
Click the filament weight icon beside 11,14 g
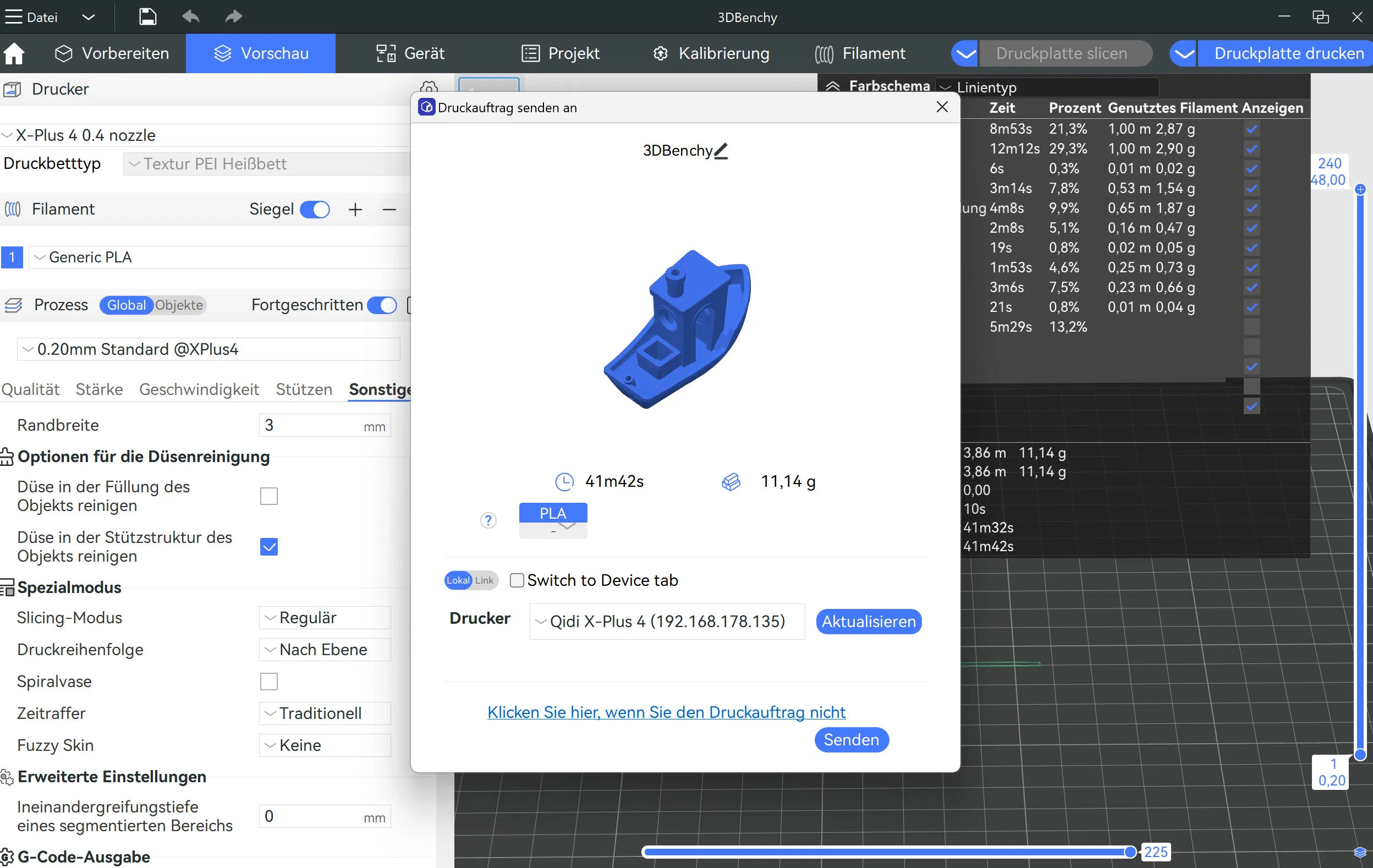[731, 482]
